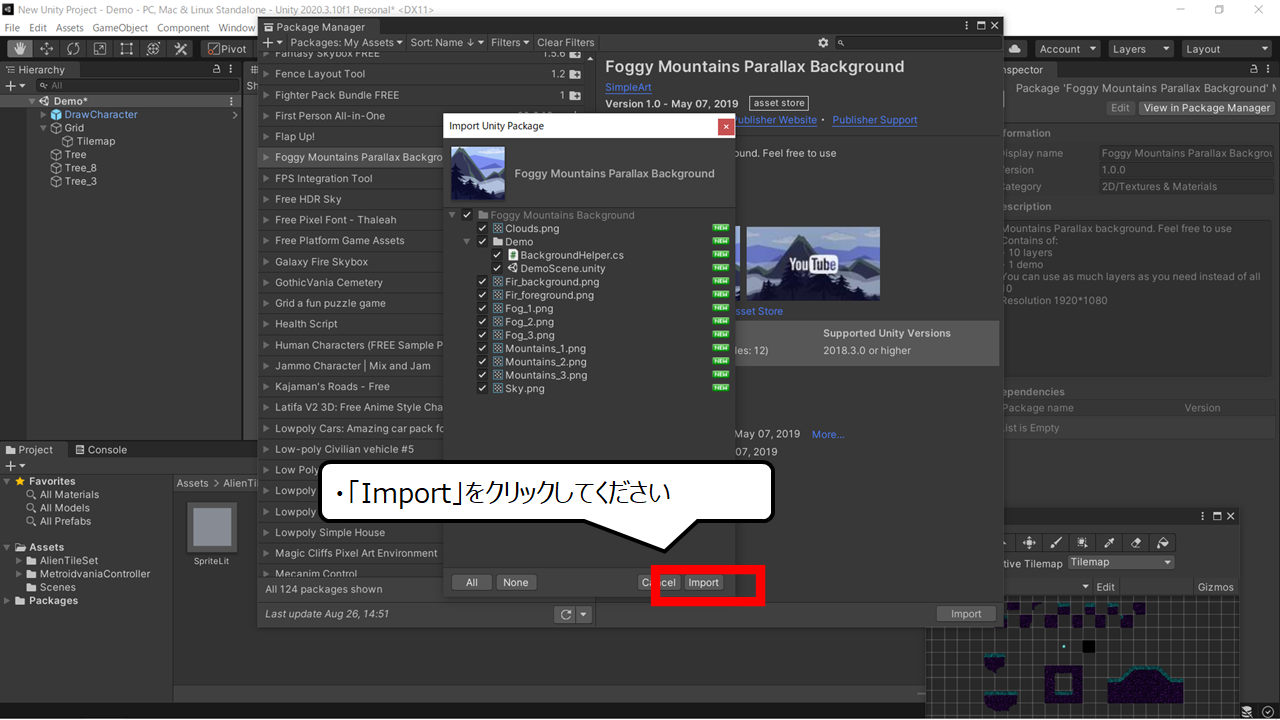Open the Layers dropdown

(1140, 49)
